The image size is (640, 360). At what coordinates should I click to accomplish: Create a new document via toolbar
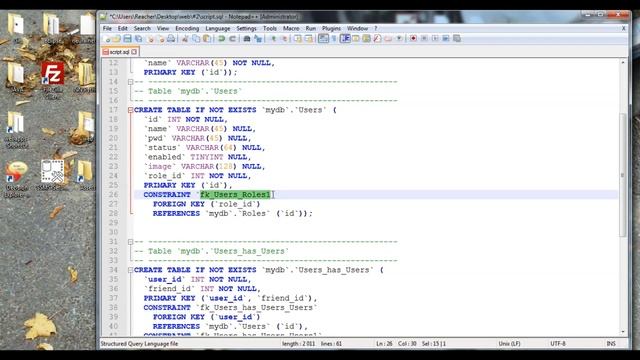pyautogui.click(x=107, y=38)
